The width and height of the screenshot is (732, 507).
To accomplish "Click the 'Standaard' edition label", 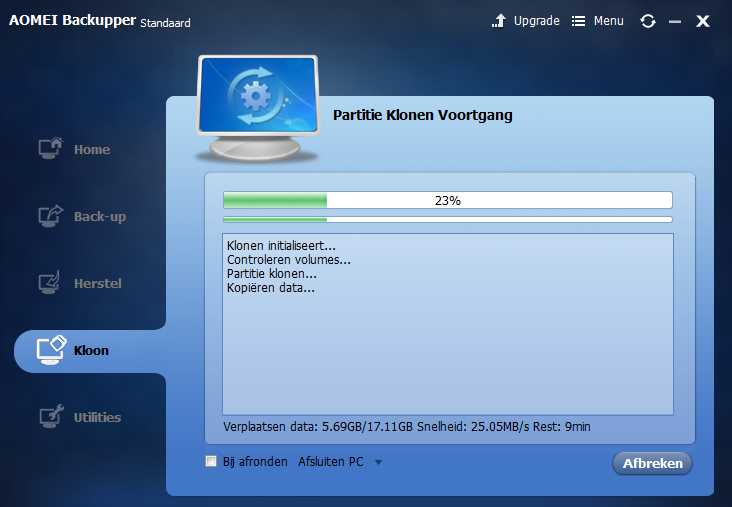I will tap(165, 23).
